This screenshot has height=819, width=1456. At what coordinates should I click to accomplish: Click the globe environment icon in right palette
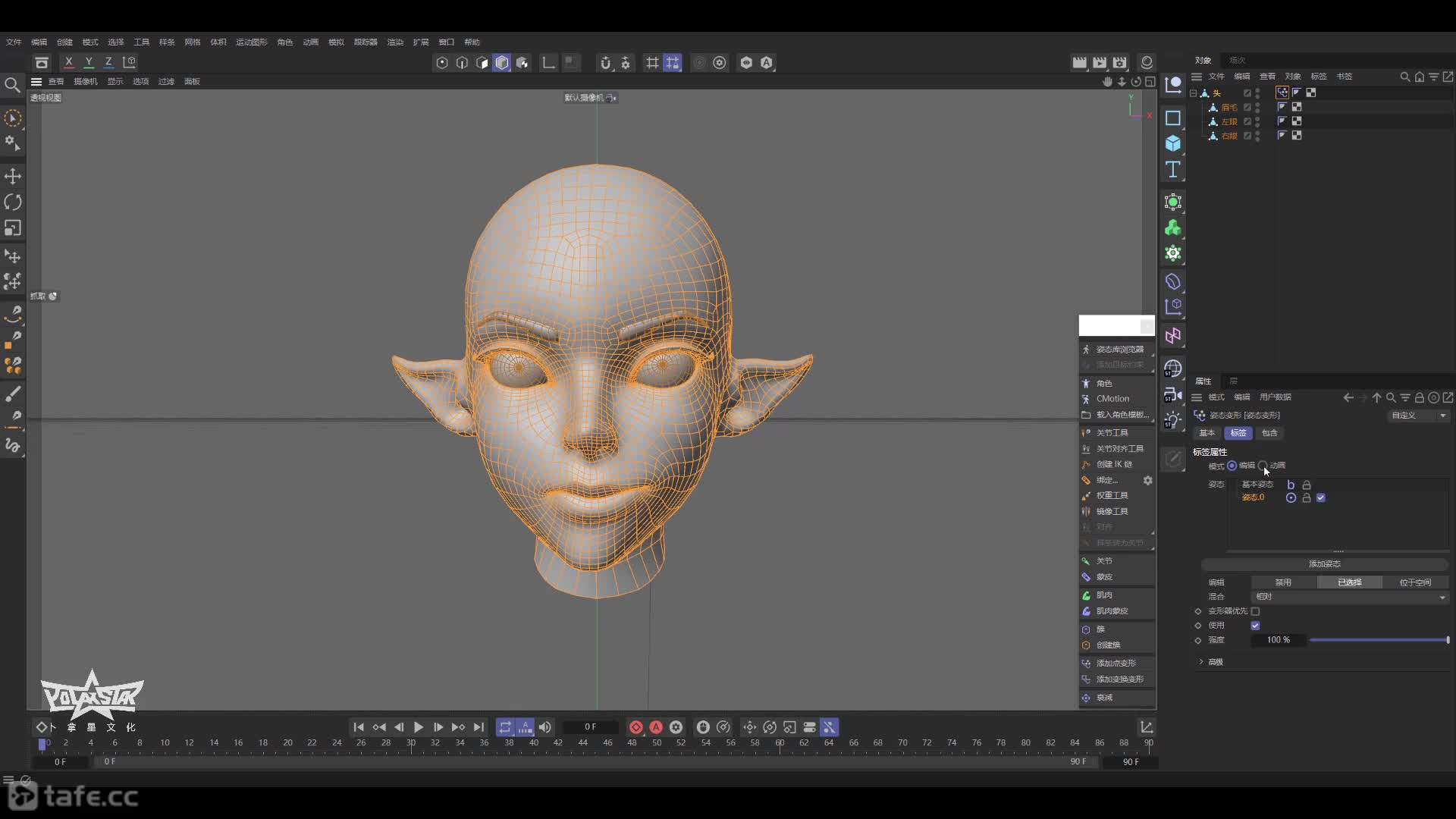[1173, 369]
